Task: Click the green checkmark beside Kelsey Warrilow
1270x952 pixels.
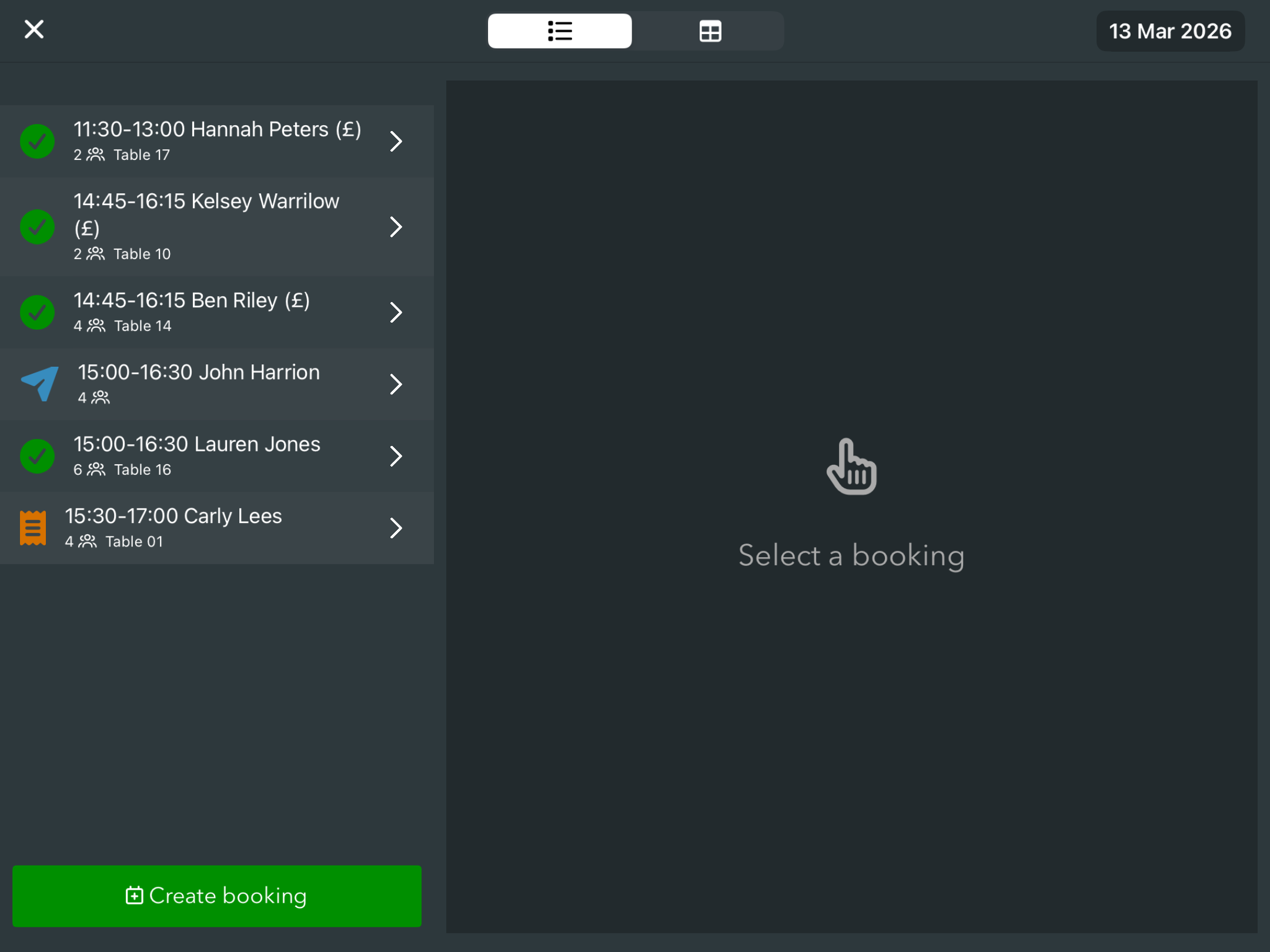Action: point(37,227)
